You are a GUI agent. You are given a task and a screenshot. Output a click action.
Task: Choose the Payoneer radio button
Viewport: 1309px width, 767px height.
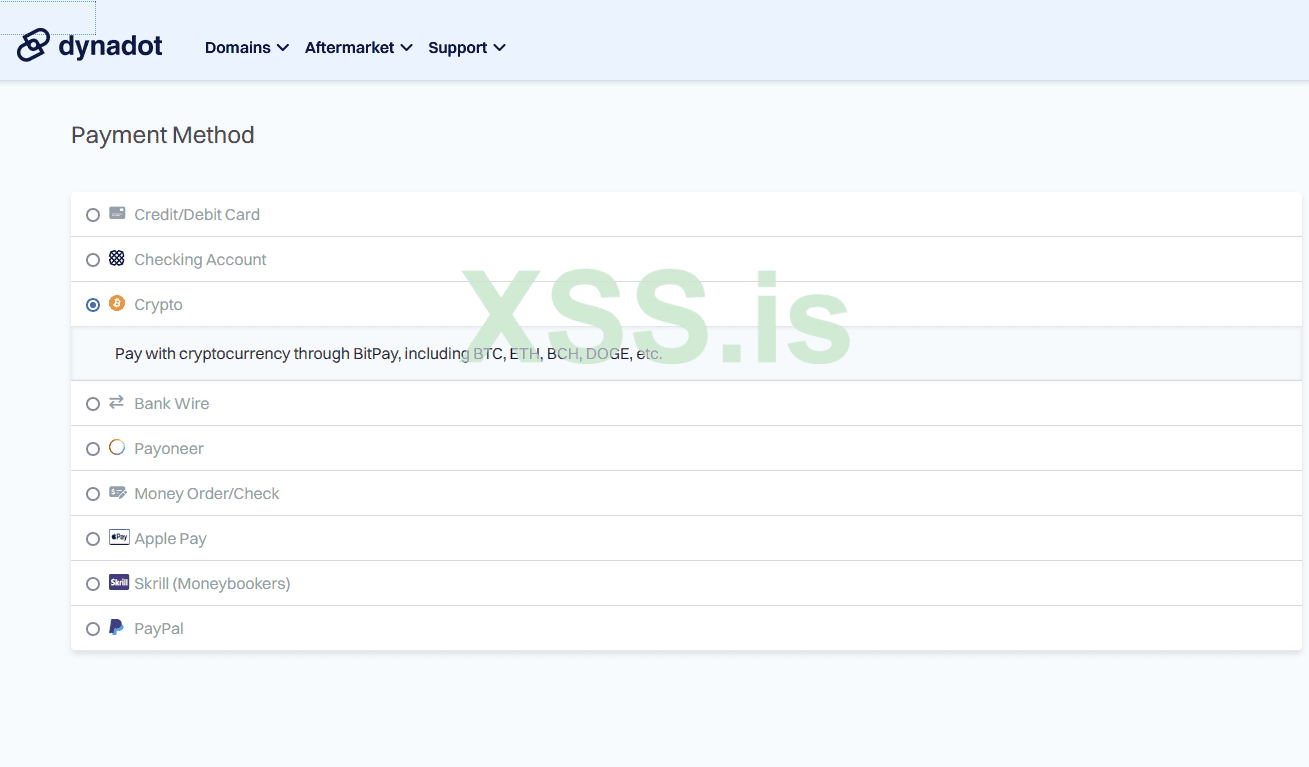93,449
